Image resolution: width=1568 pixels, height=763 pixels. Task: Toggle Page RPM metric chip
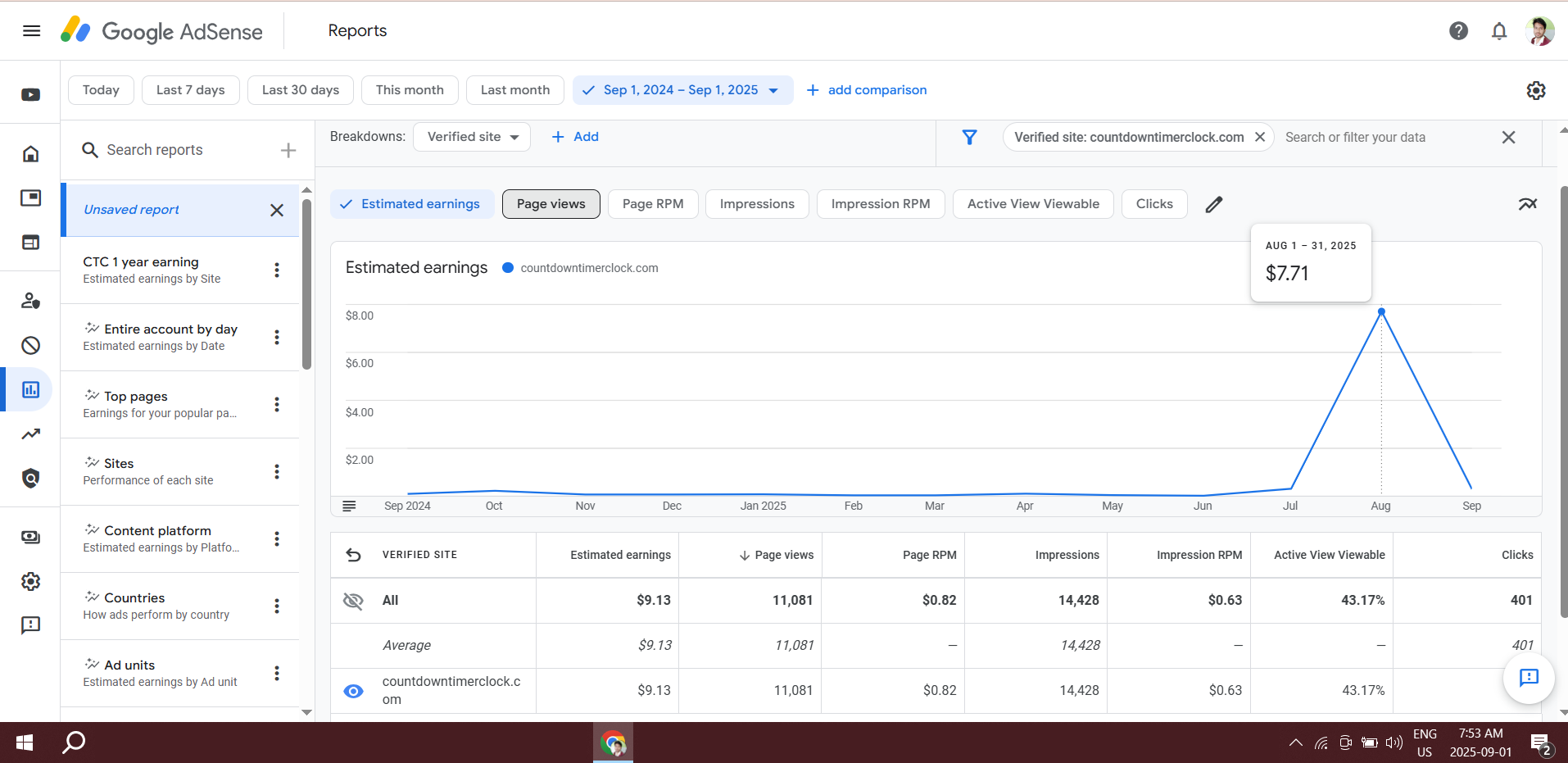[x=653, y=204]
